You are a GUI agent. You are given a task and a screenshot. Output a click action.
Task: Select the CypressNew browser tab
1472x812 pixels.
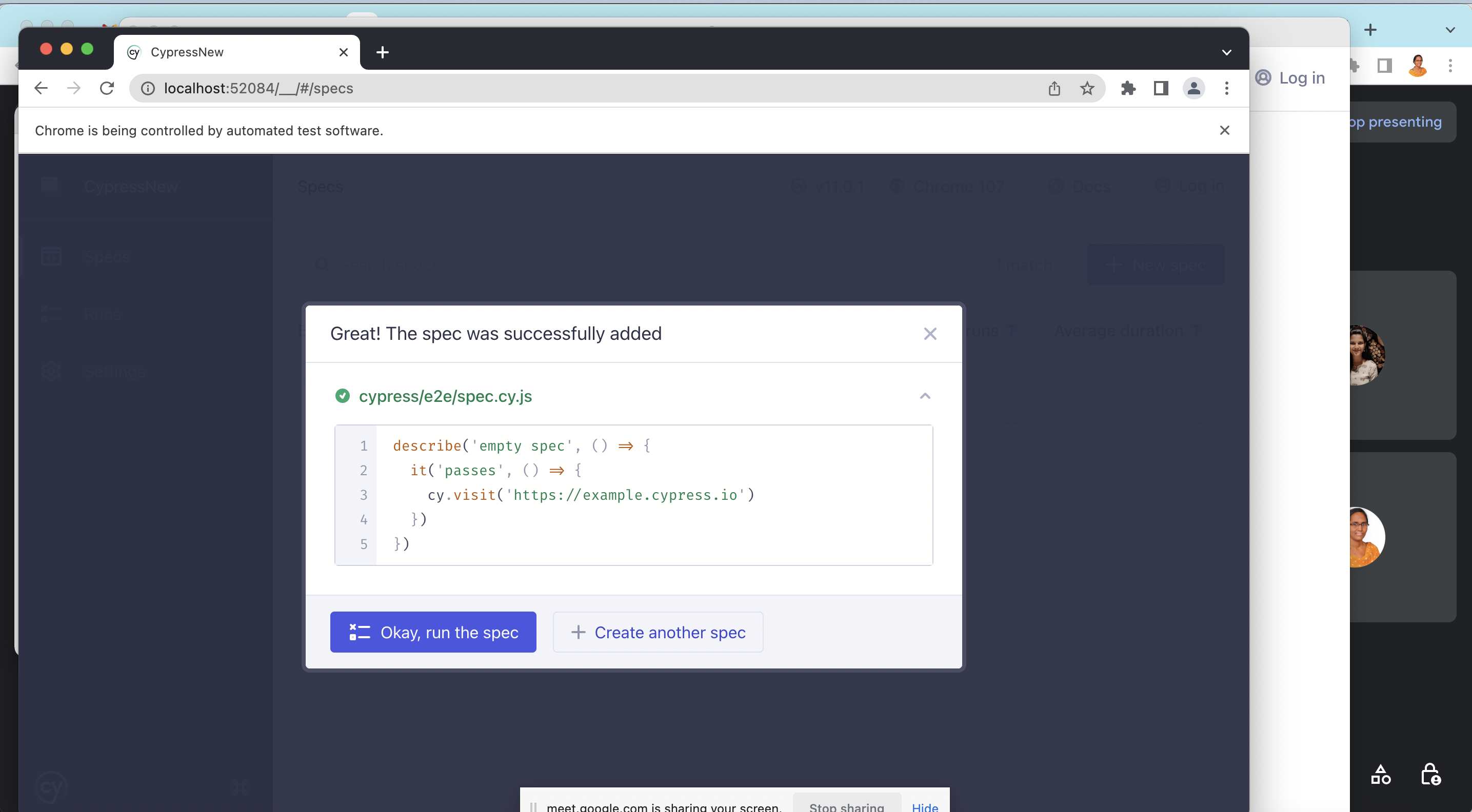[x=236, y=52]
